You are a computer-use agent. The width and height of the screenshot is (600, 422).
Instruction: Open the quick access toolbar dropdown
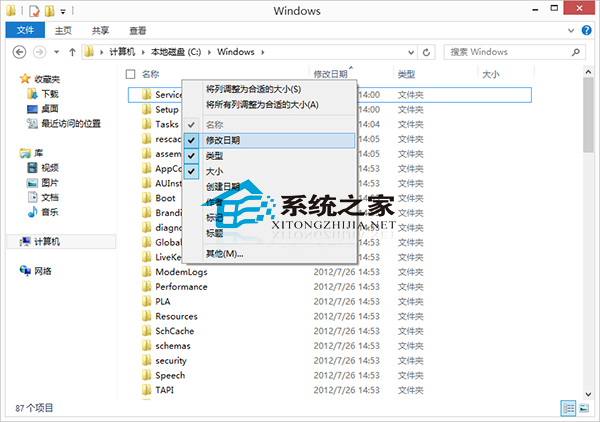click(x=63, y=11)
